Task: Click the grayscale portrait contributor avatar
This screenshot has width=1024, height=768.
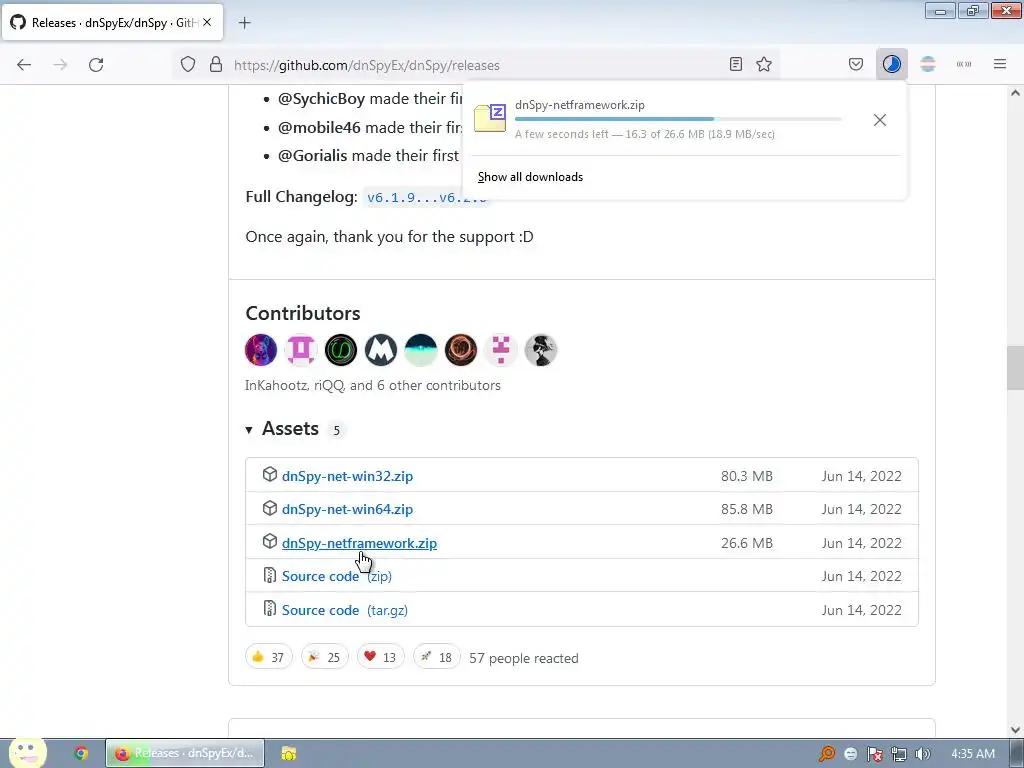Action: tap(541, 350)
